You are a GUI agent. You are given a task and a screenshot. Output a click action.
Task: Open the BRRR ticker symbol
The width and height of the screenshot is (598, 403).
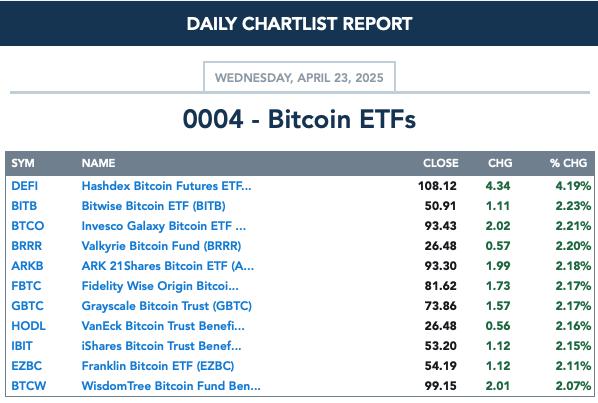26,246
